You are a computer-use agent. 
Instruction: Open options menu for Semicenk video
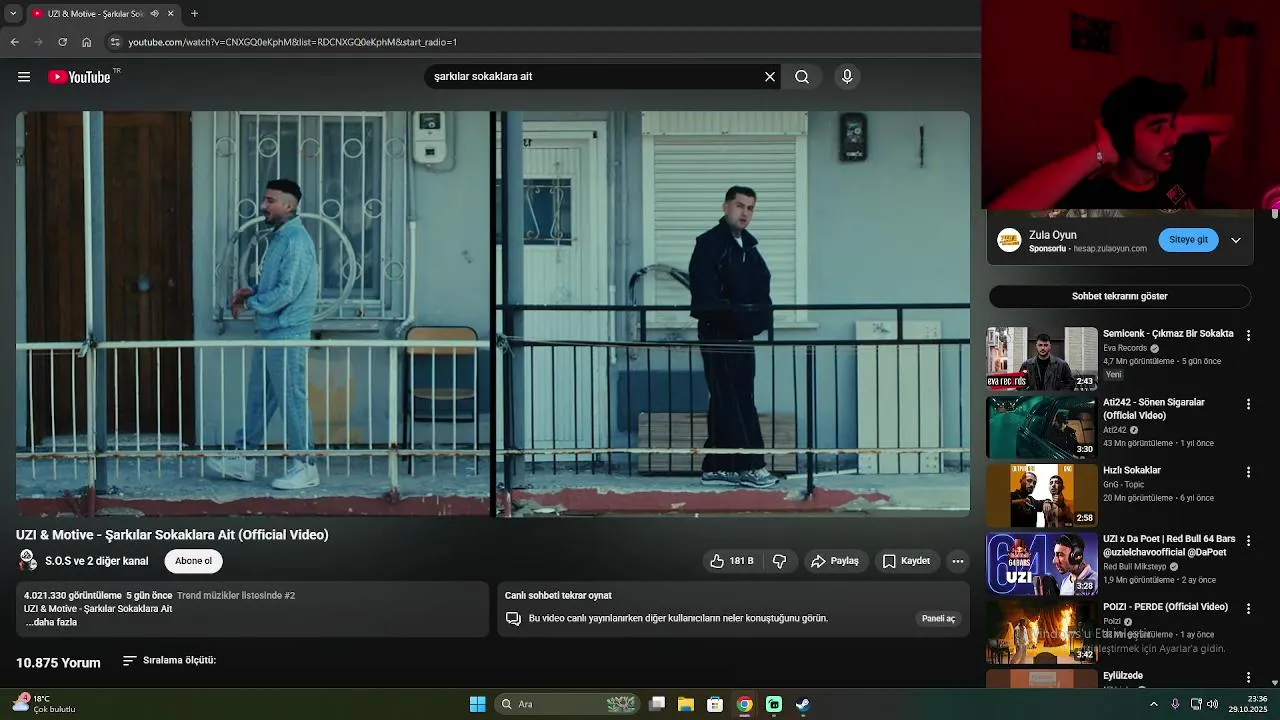pyautogui.click(x=1248, y=335)
